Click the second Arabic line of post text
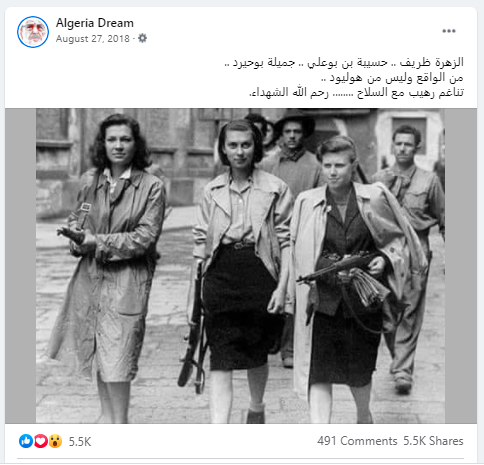 click(392, 78)
